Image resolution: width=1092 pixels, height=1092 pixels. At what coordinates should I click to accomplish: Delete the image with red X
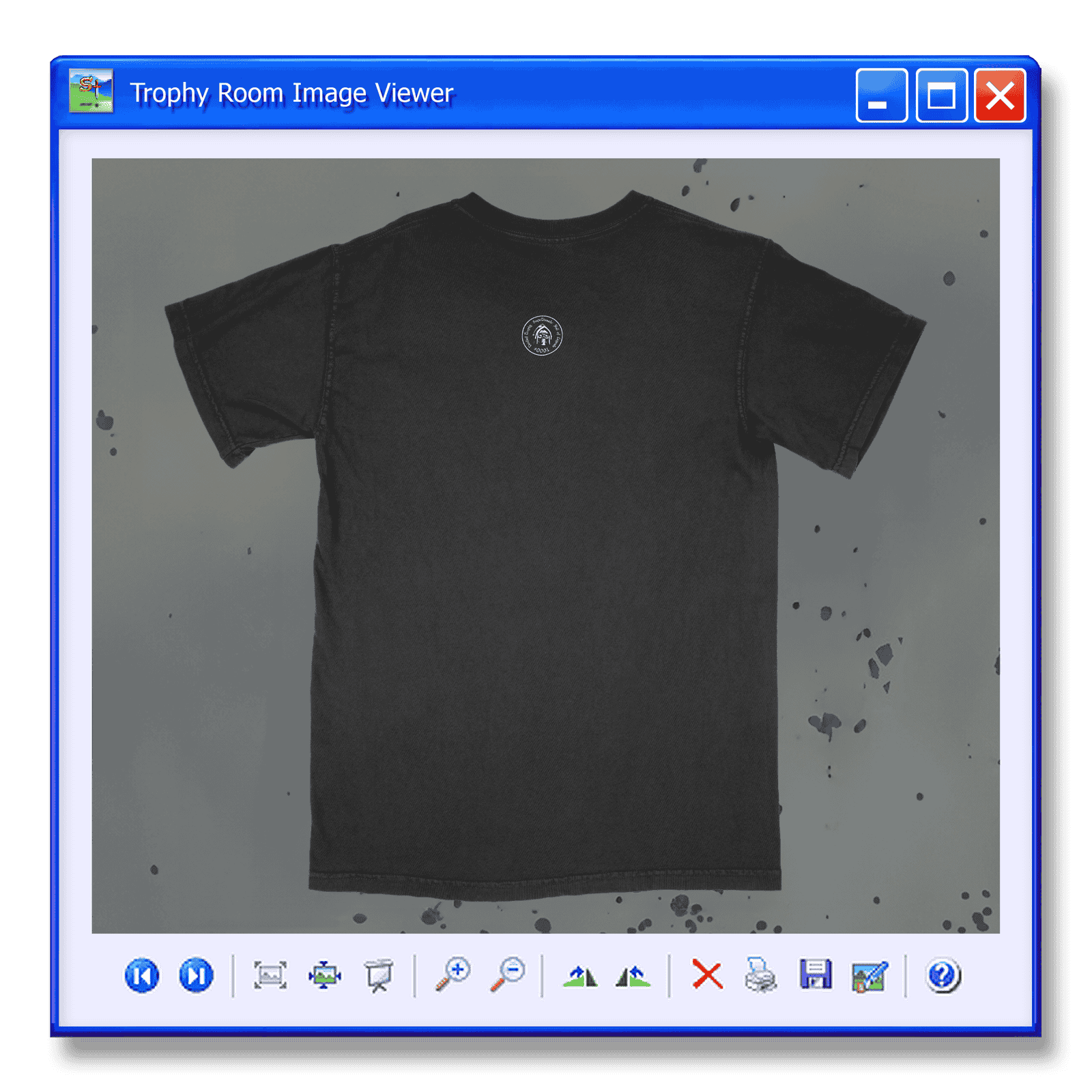click(707, 974)
